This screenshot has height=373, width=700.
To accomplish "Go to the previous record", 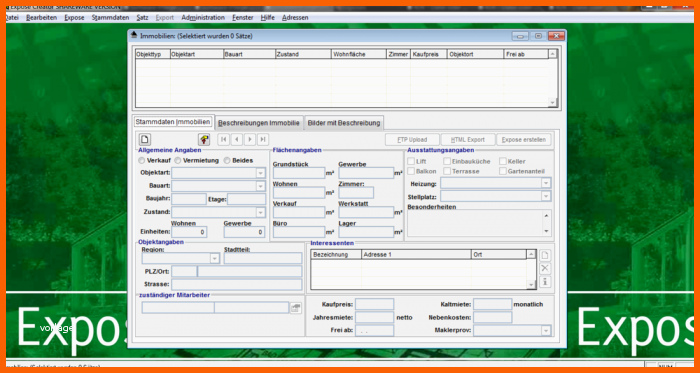I will pos(237,140).
